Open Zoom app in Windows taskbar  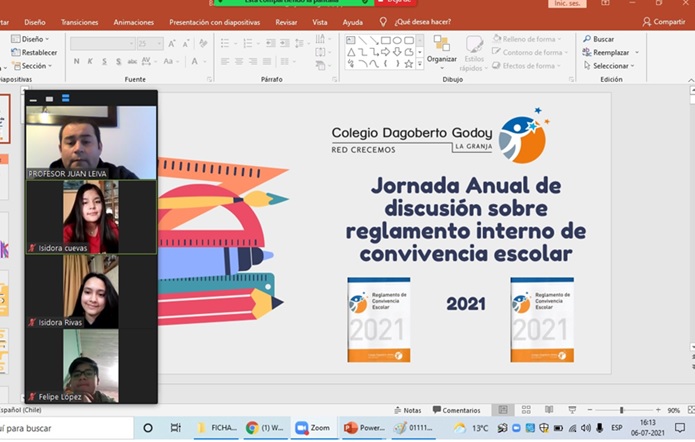point(312,428)
